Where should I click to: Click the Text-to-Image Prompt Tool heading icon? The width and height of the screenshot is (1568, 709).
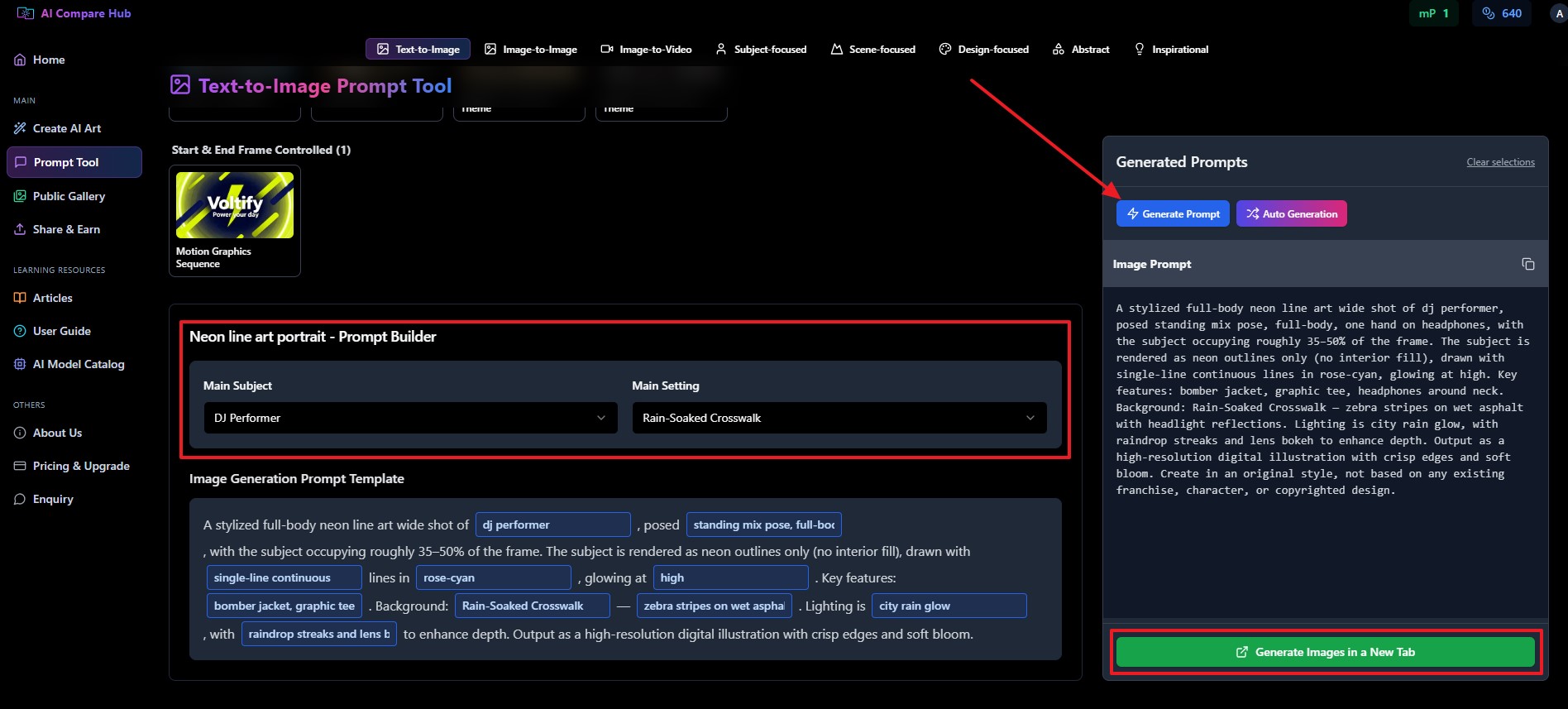click(x=180, y=84)
